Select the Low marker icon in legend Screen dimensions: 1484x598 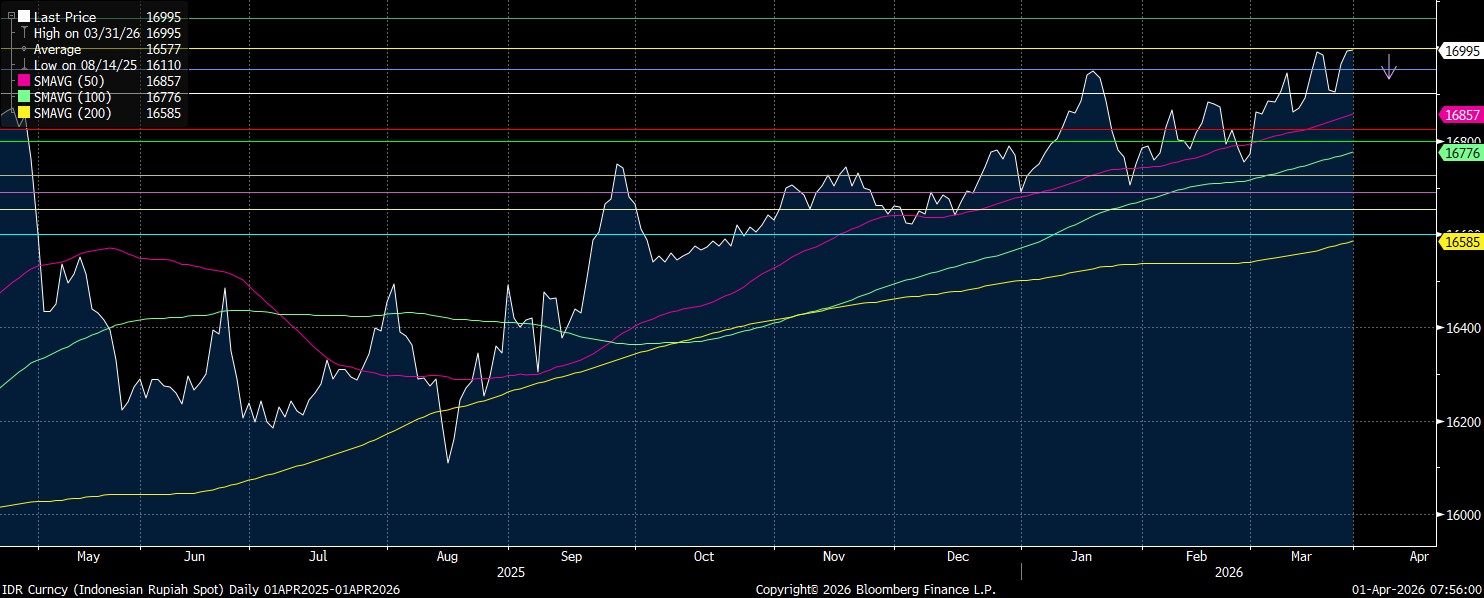(x=24, y=65)
